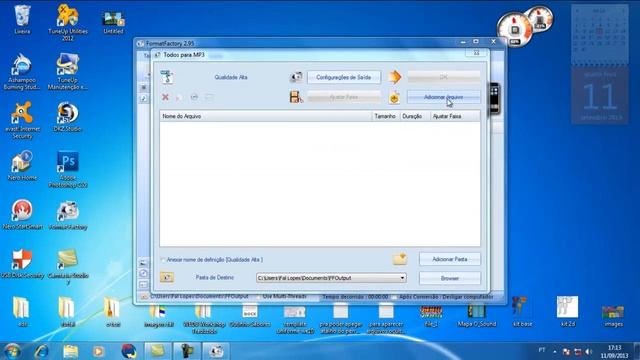Open Adobe Photoshop CS6 desktop shortcut
640x360 pixels.
68,169
